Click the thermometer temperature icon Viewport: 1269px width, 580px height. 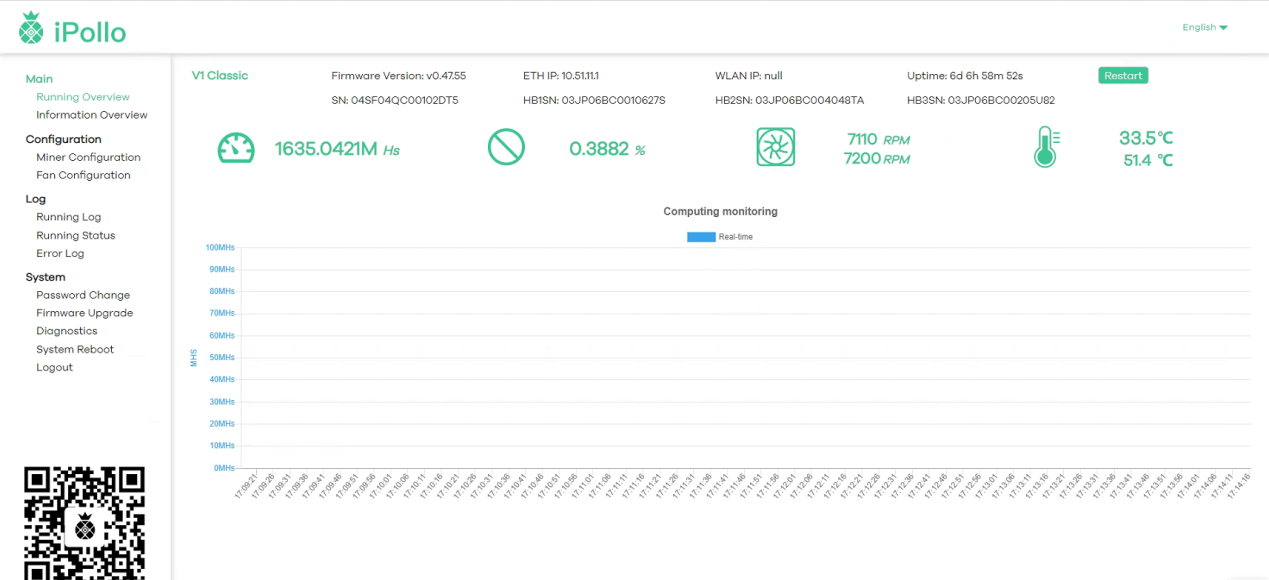1045,149
